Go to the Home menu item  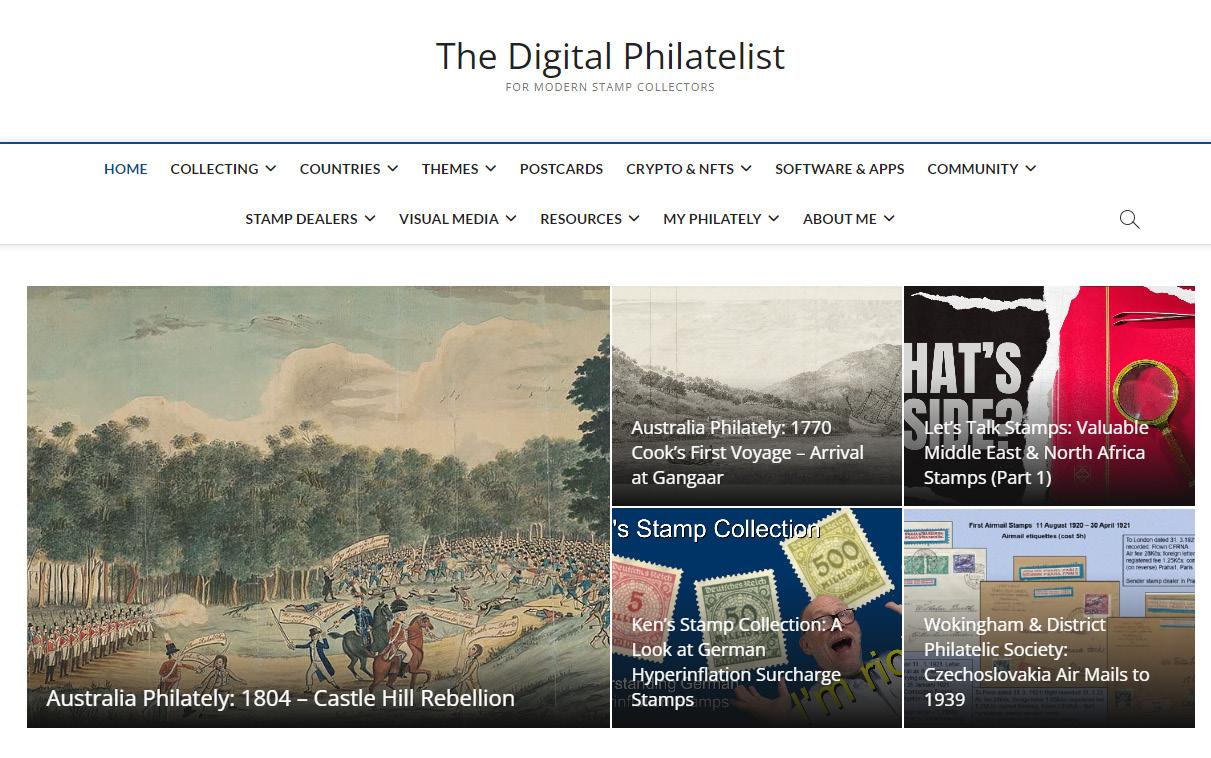click(x=126, y=169)
